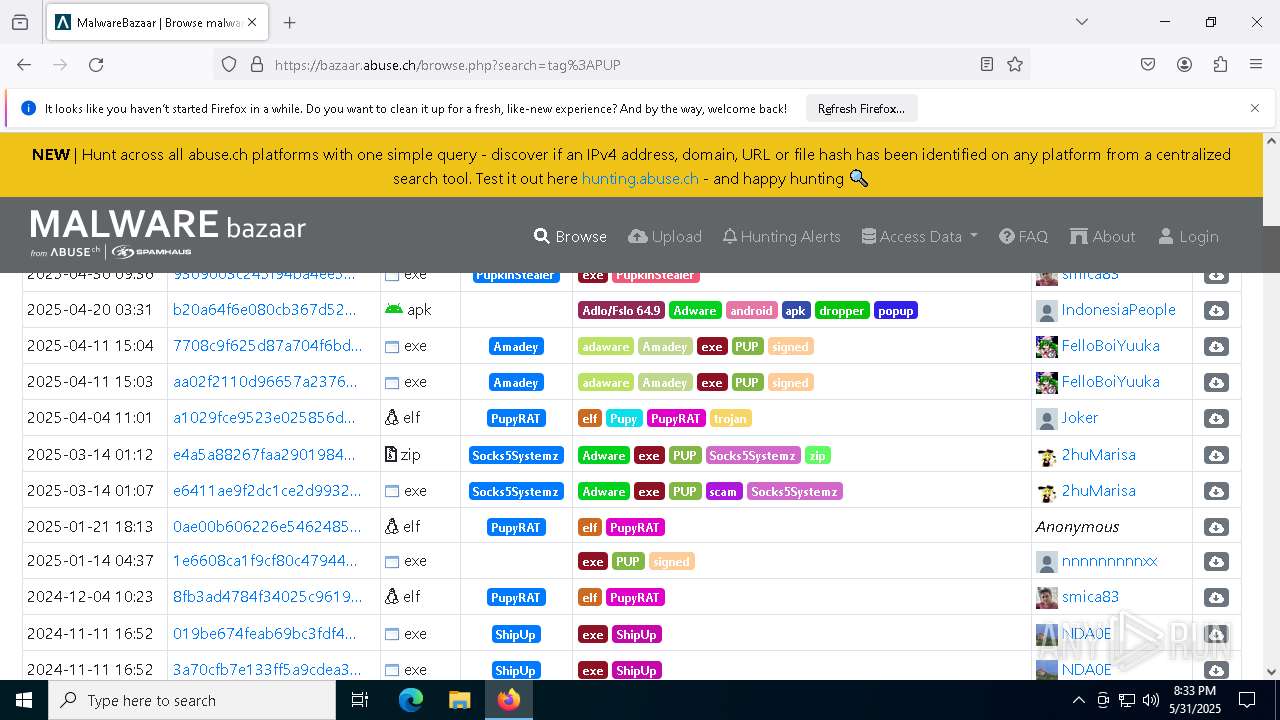Open Firefox Pocket save icon

pos(1148,64)
